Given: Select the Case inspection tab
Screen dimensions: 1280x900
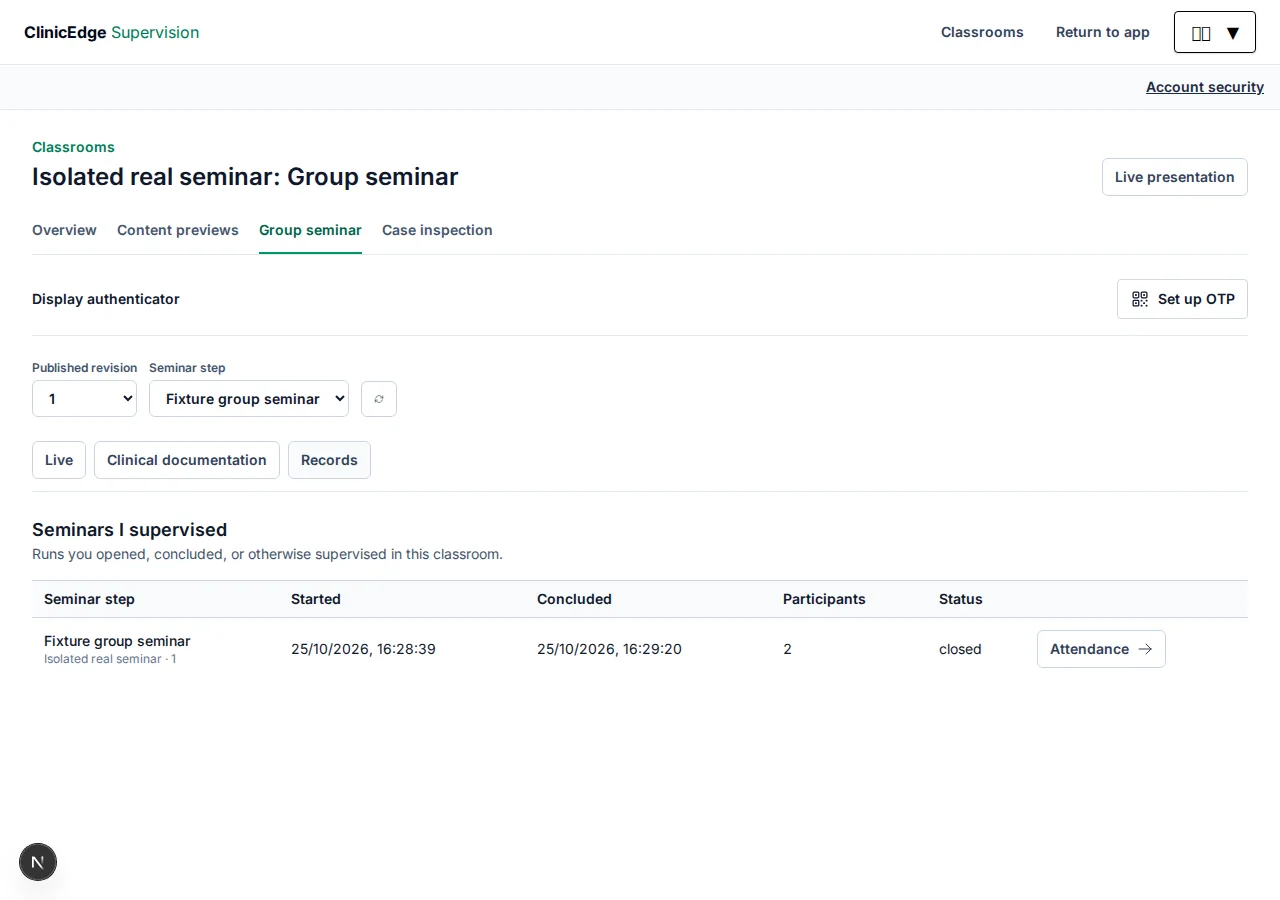Looking at the screenshot, I should point(437,230).
